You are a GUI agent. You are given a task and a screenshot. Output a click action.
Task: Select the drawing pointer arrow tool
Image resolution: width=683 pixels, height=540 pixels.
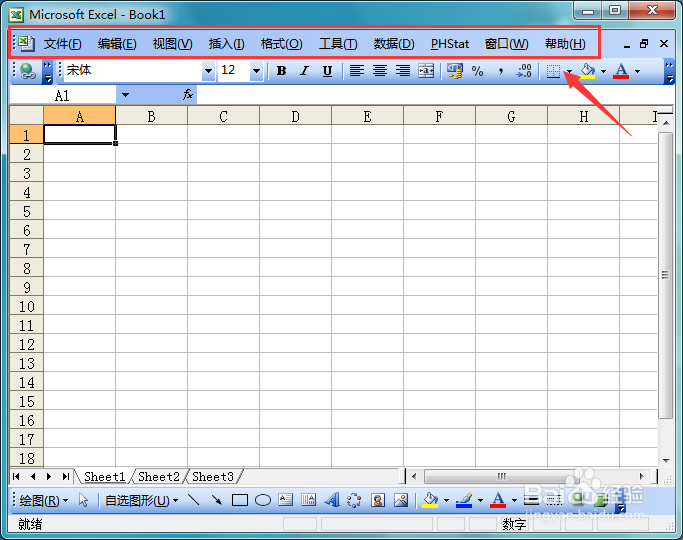(83, 500)
